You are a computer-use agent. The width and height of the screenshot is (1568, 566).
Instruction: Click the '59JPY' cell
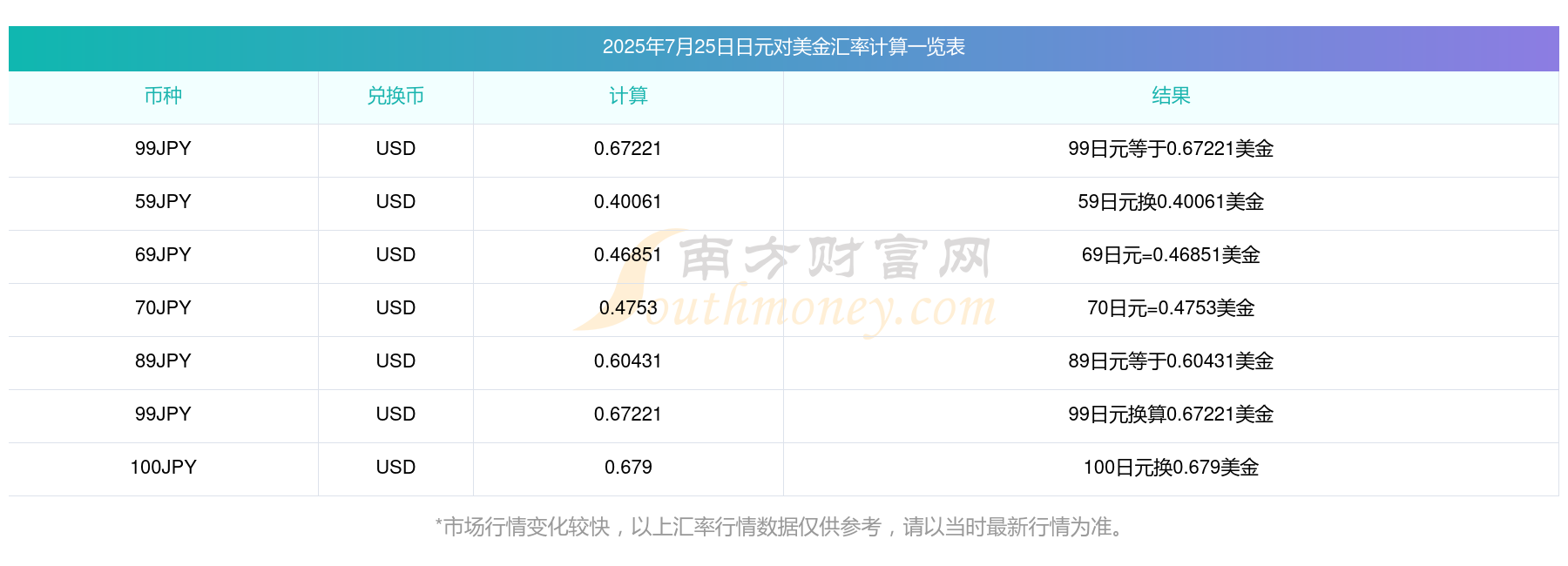click(163, 202)
